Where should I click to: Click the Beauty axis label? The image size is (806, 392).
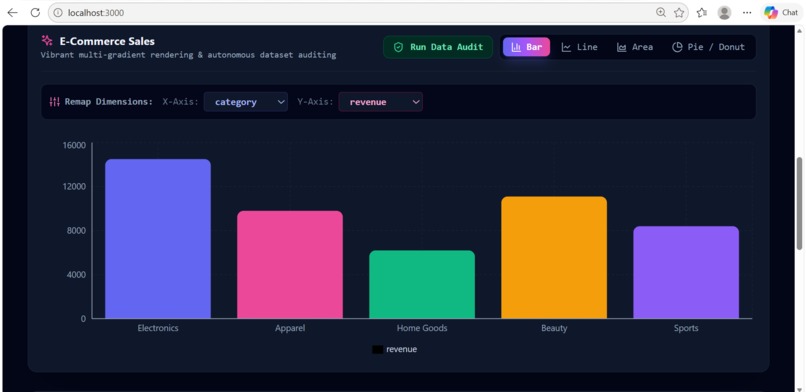pyautogui.click(x=554, y=328)
